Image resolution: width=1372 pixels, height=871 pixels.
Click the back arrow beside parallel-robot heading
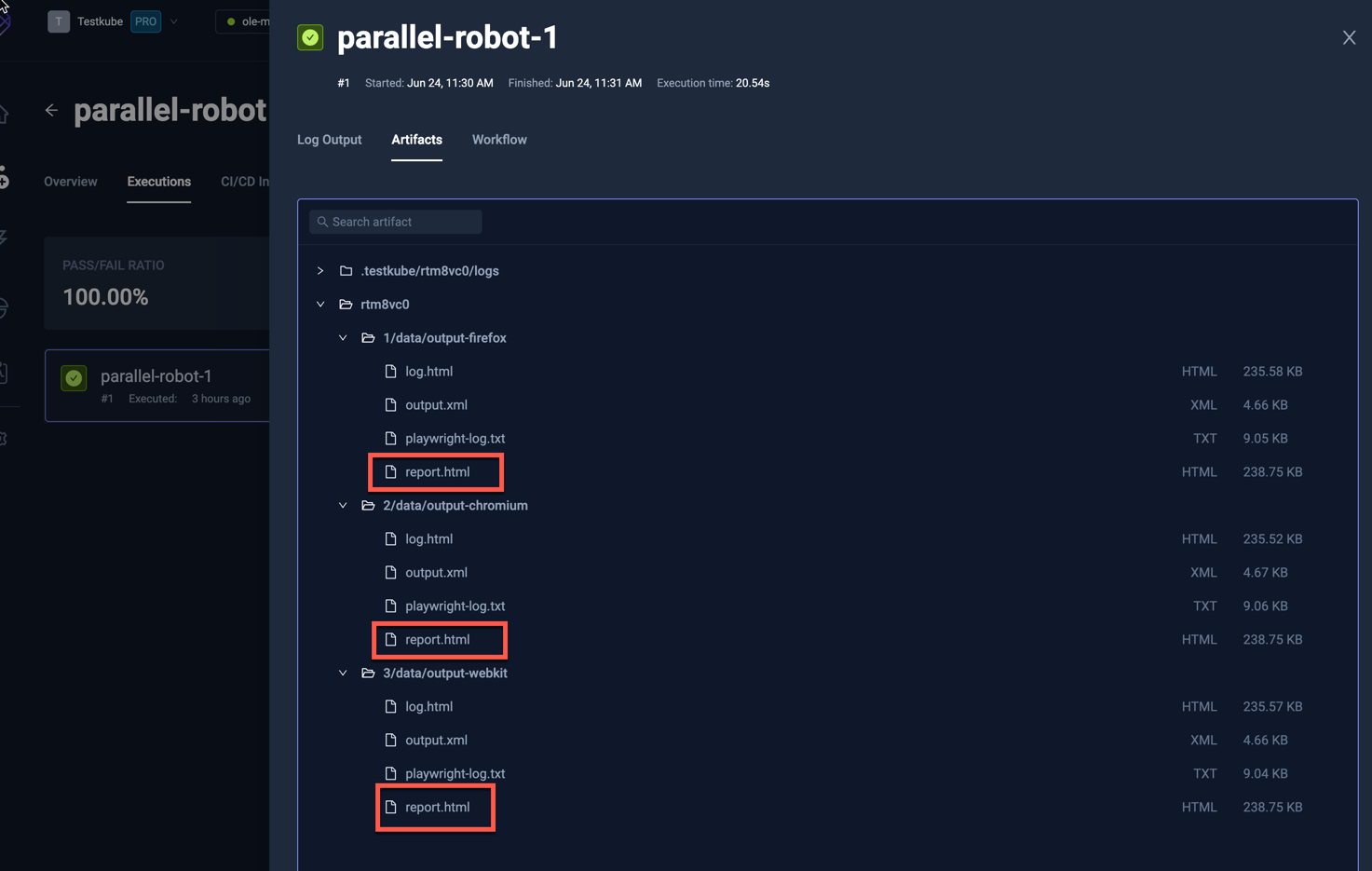coord(51,110)
